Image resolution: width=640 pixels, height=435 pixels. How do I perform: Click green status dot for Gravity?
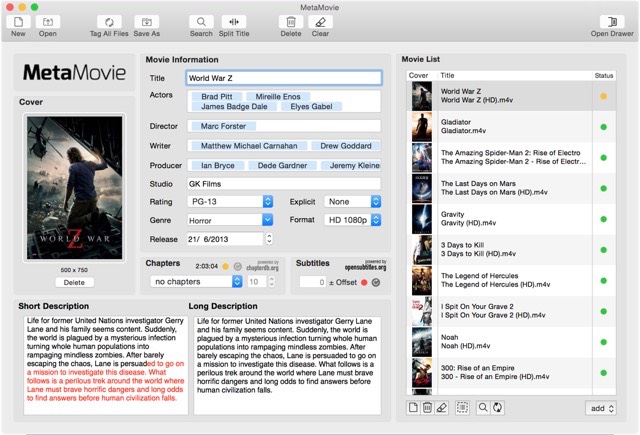[604, 219]
